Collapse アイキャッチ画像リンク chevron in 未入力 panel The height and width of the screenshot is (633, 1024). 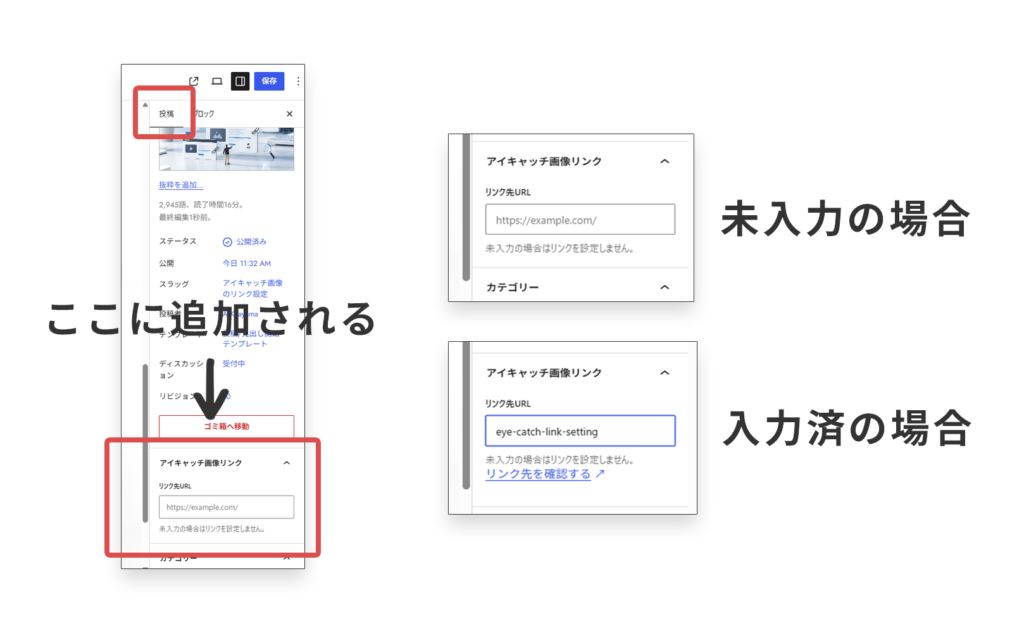tap(664, 161)
